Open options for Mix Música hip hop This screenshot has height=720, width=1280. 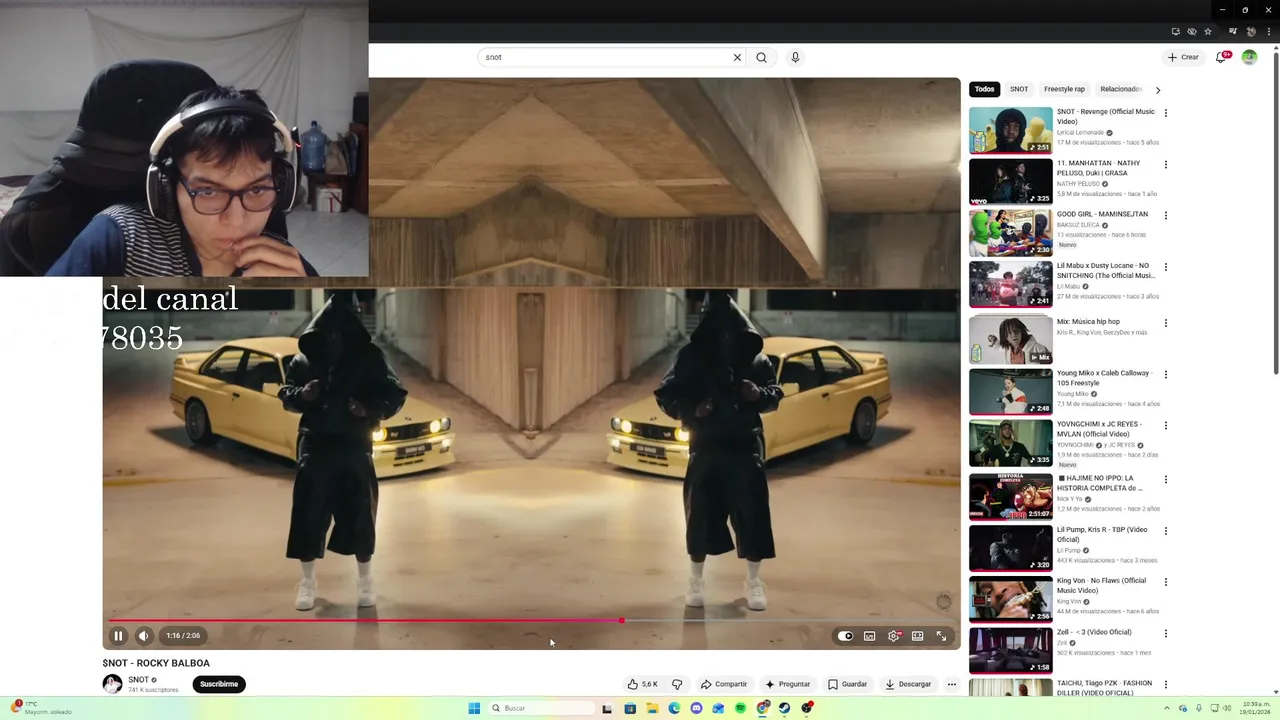(x=1166, y=323)
